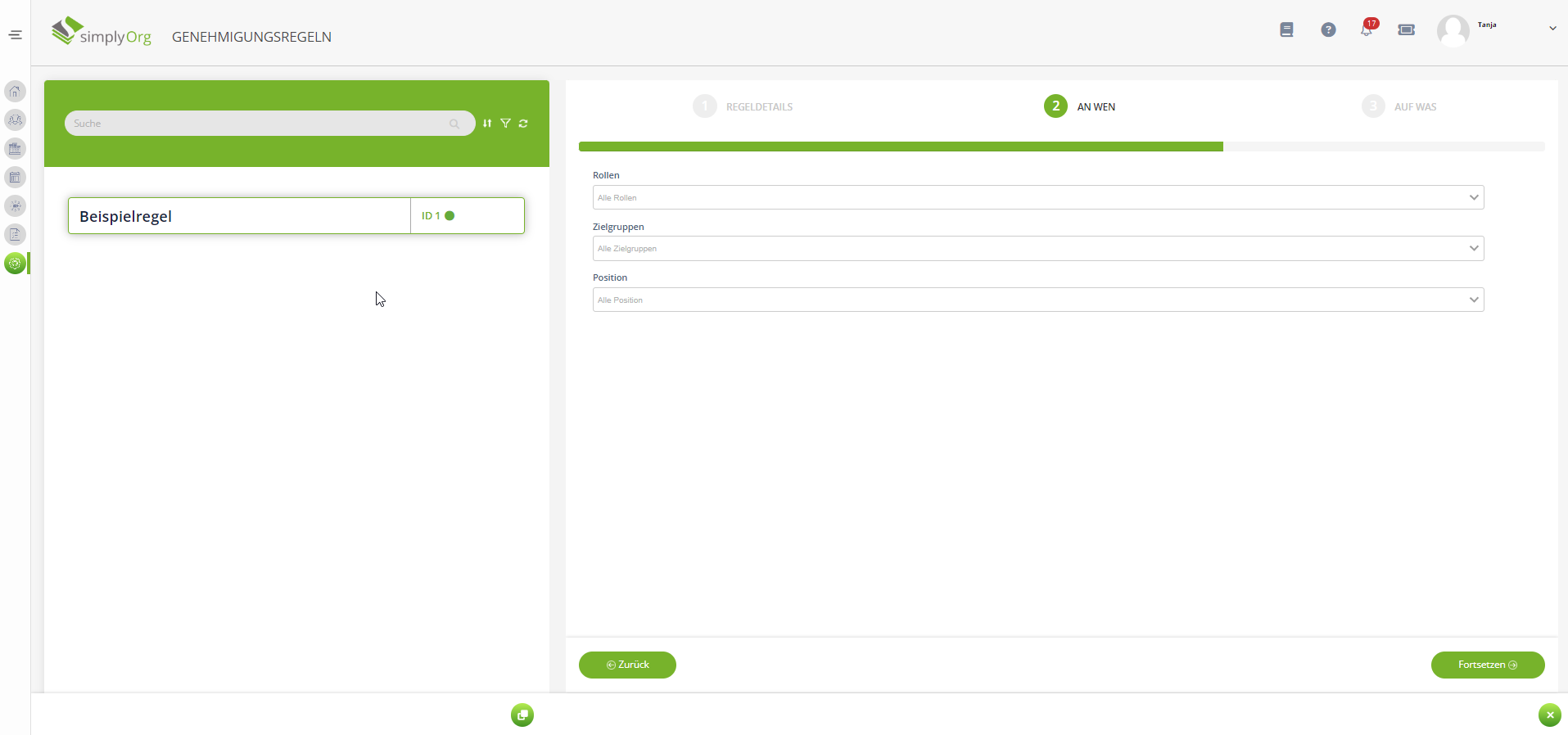Viewport: 1568px width, 735px height.
Task: Refresh the rule list
Action: (523, 124)
